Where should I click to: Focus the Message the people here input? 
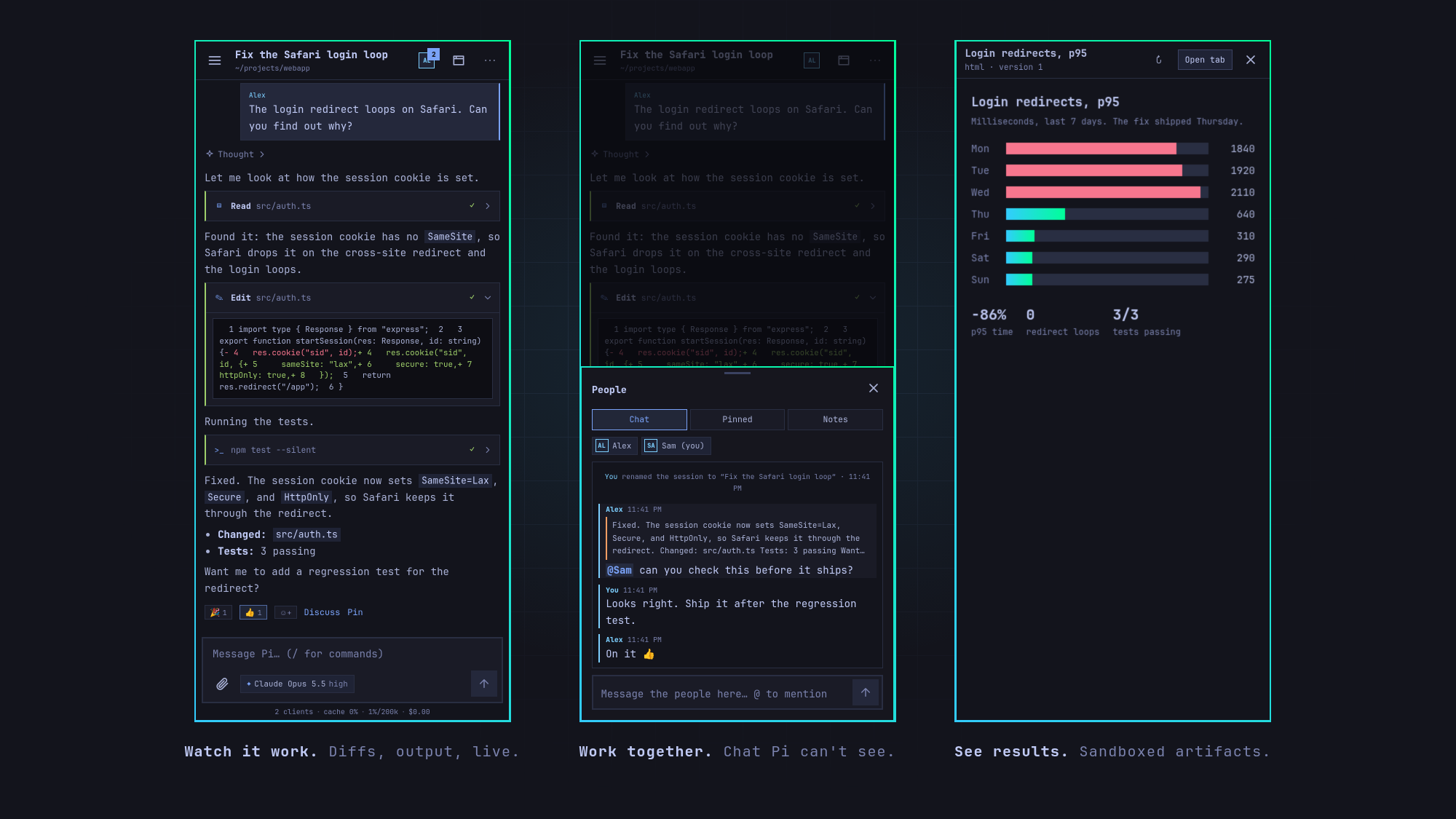point(724,694)
